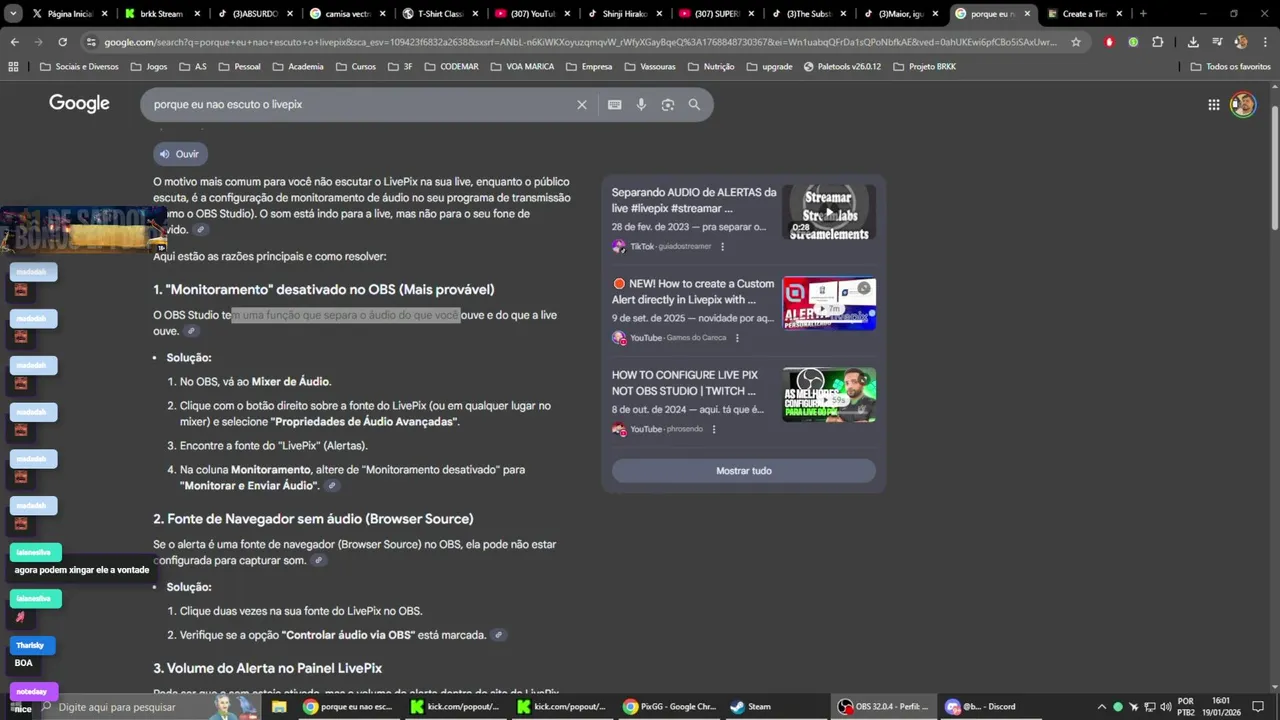Click the 59s LIVE PIX video thumbnail

click(829, 395)
